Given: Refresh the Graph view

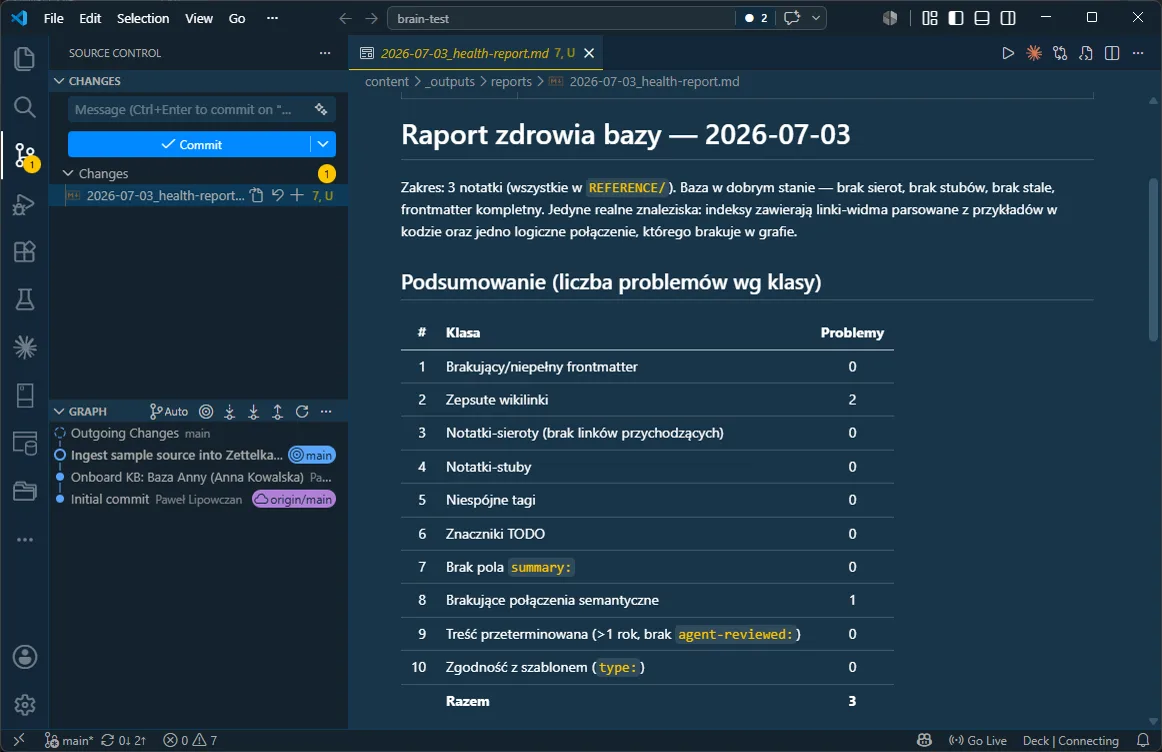Looking at the screenshot, I should [302, 411].
